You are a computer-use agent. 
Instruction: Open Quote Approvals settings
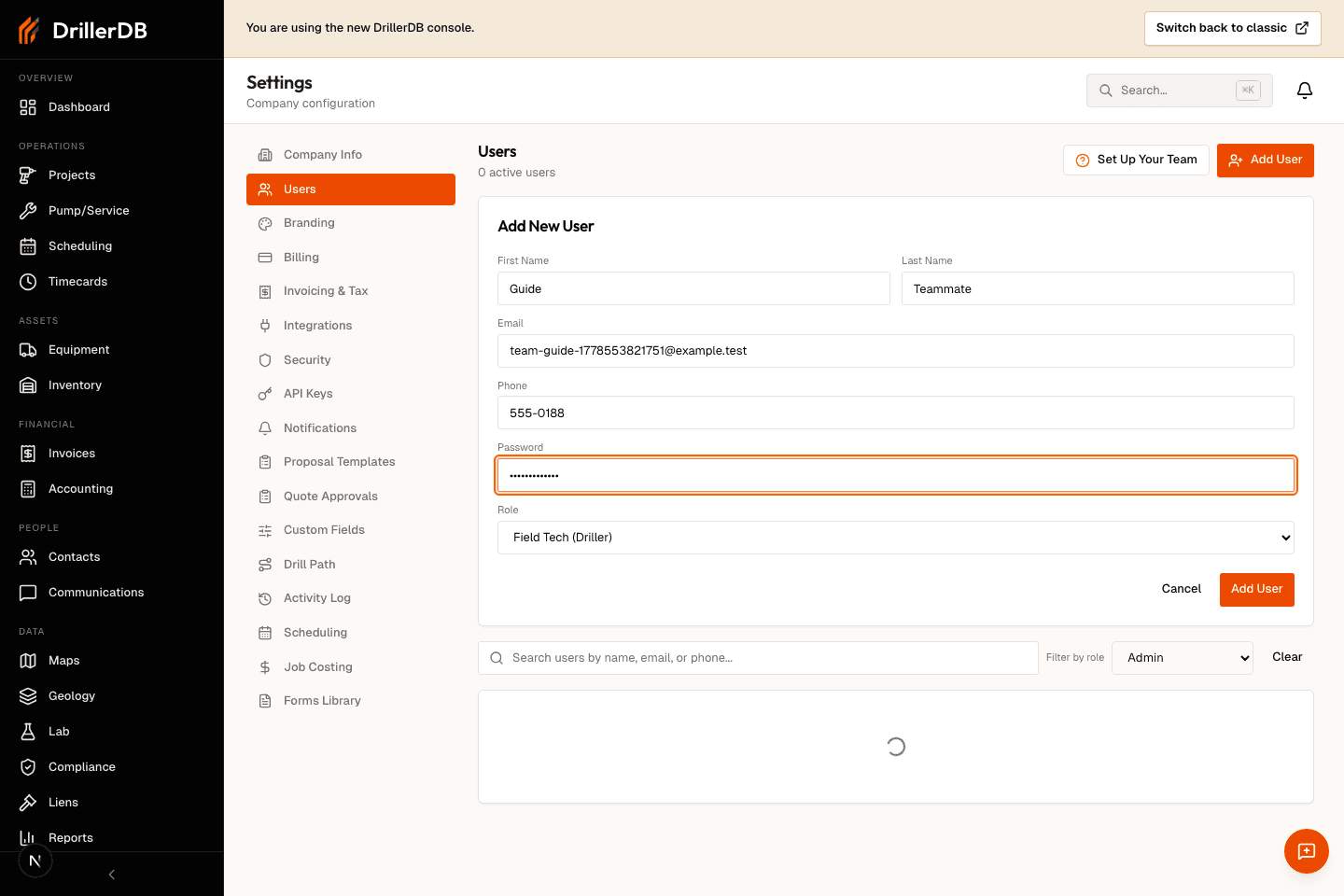(351, 497)
